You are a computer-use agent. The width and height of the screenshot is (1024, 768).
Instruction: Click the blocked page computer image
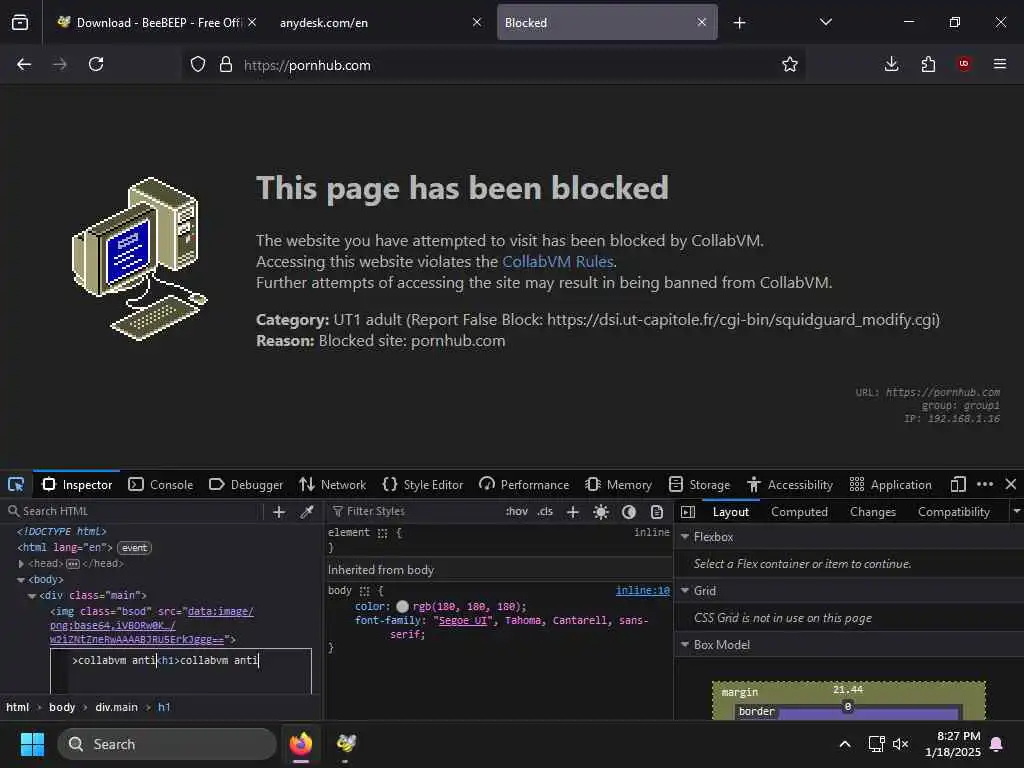[139, 258]
